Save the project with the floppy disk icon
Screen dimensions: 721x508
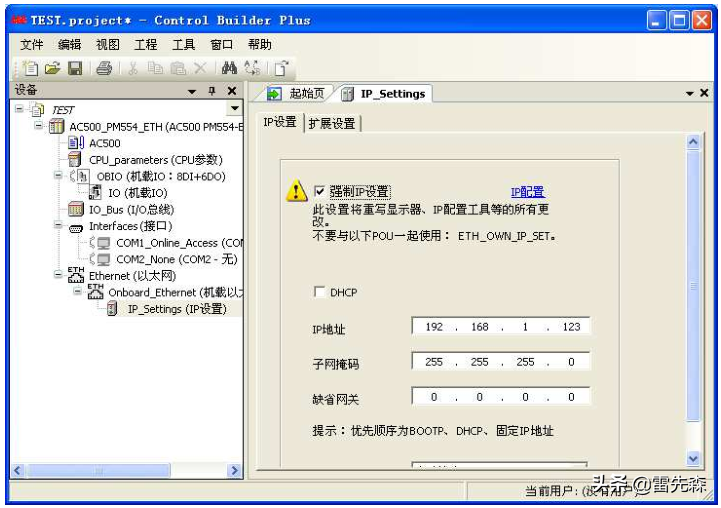point(74,68)
